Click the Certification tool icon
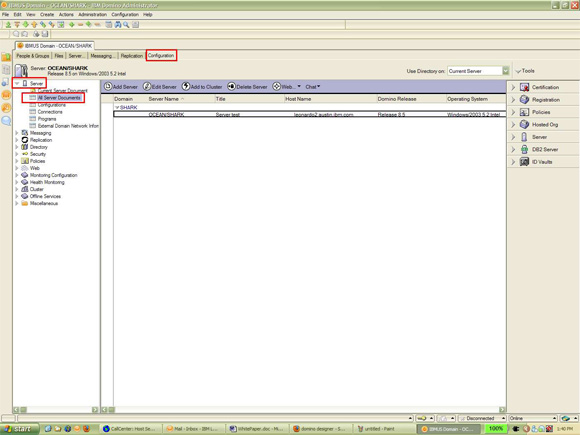Screen dimensions: 580x435 click(524, 87)
